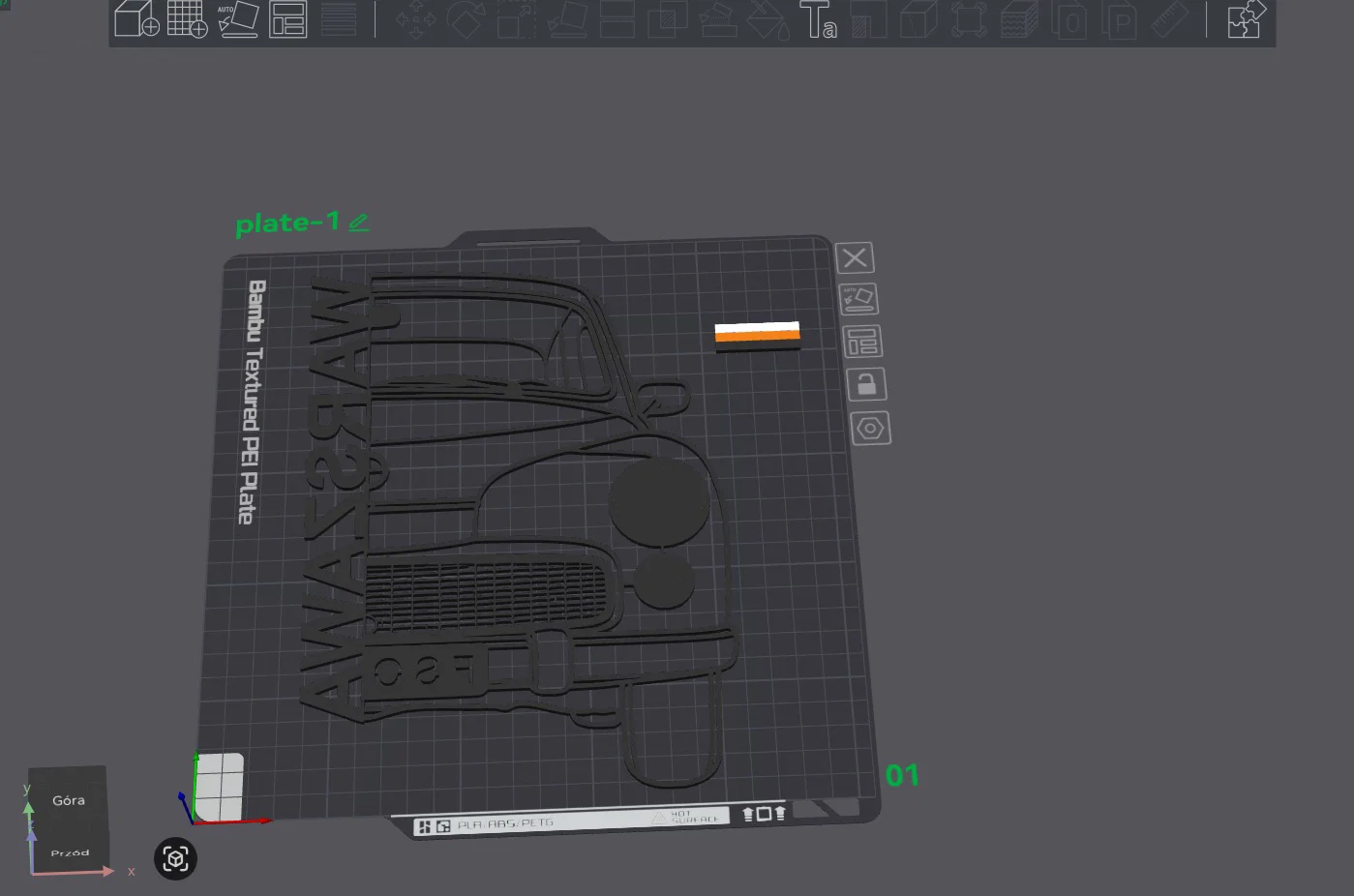Open the paint bucket Color painting tool
Image resolution: width=1354 pixels, height=896 pixels.
pos(767,18)
